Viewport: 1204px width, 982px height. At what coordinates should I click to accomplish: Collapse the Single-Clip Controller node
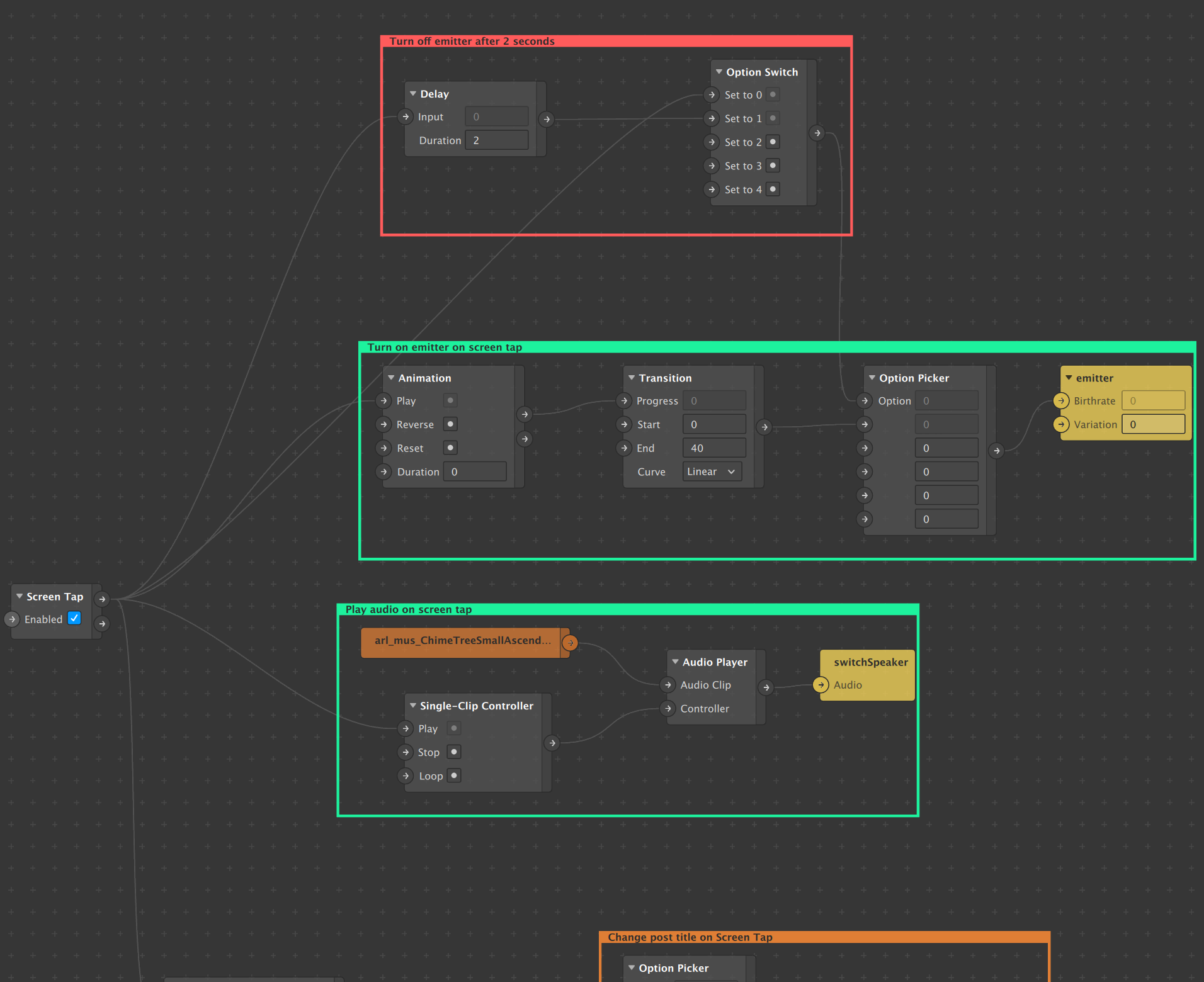pos(413,706)
